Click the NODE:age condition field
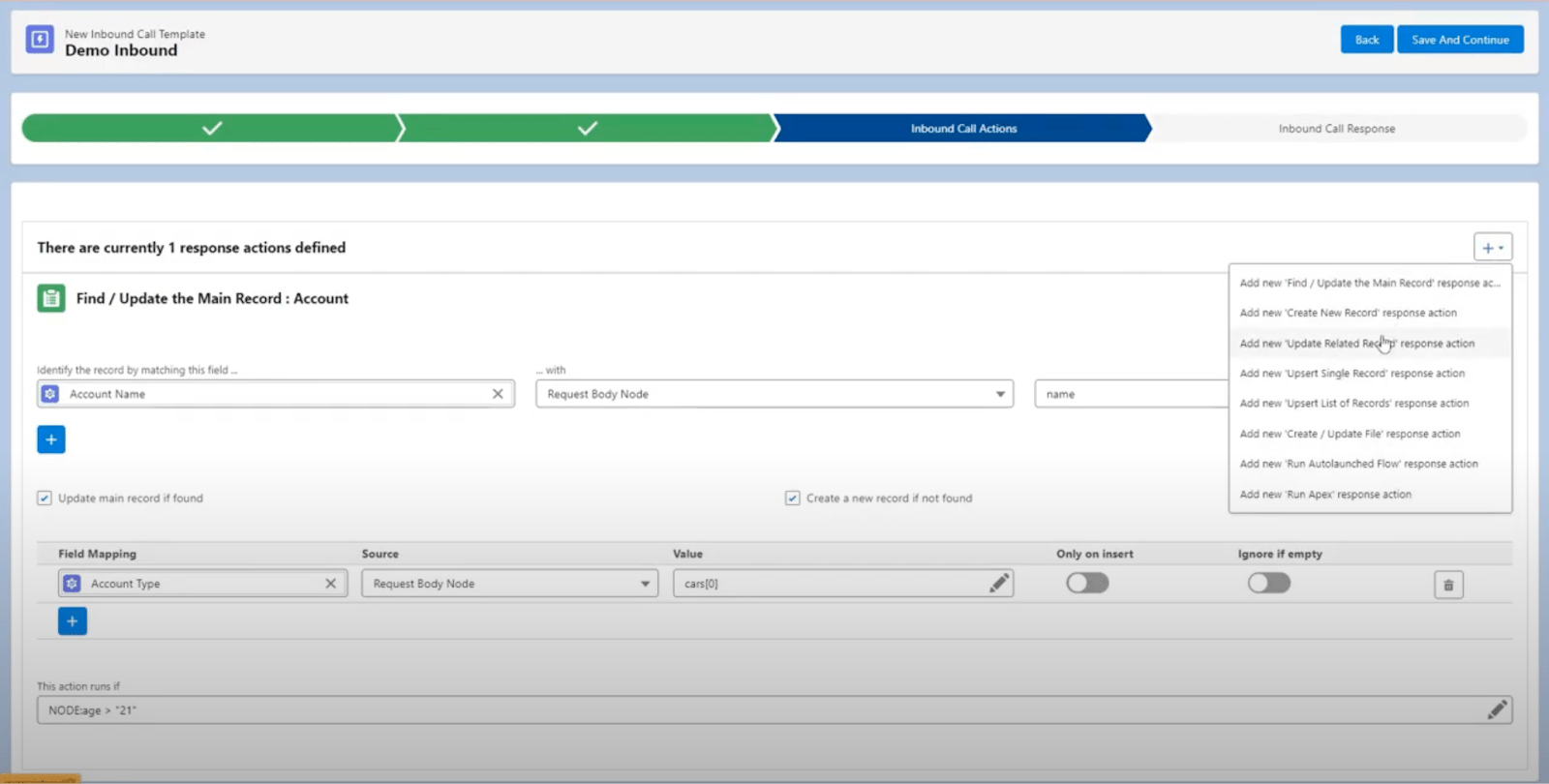The width and height of the screenshot is (1549, 784). click(774, 710)
